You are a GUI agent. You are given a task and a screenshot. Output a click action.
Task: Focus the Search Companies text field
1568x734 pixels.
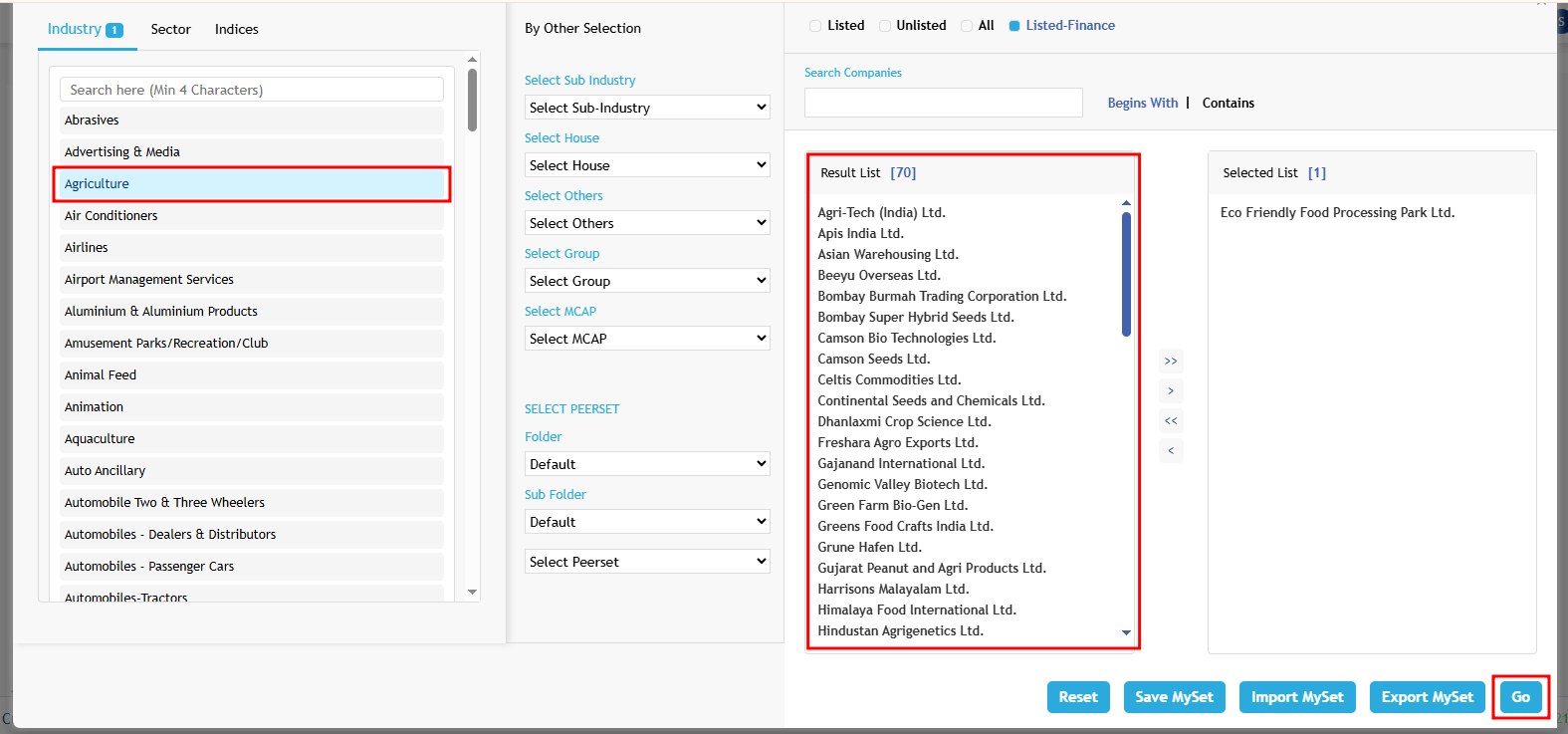point(943,103)
